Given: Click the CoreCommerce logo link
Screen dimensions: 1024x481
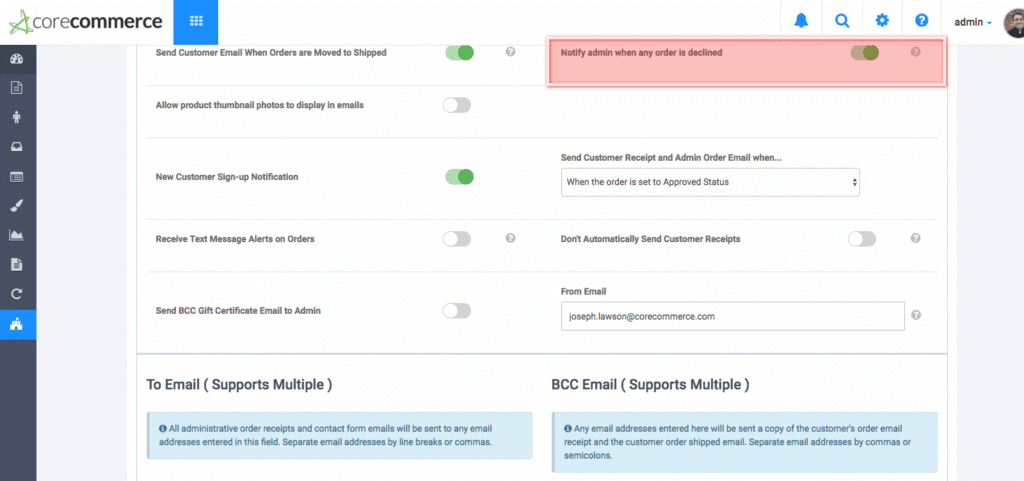Looking at the screenshot, I should point(85,21).
